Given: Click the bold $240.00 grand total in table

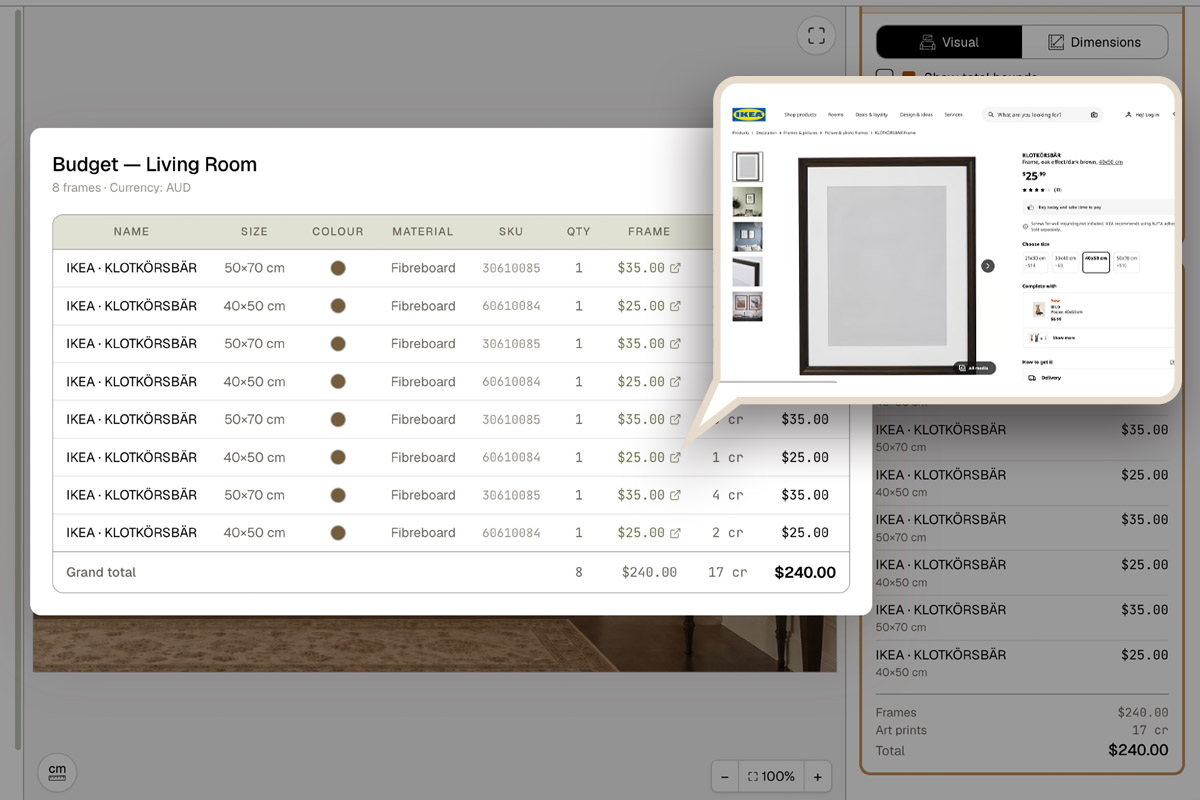Looking at the screenshot, I should (x=805, y=573).
